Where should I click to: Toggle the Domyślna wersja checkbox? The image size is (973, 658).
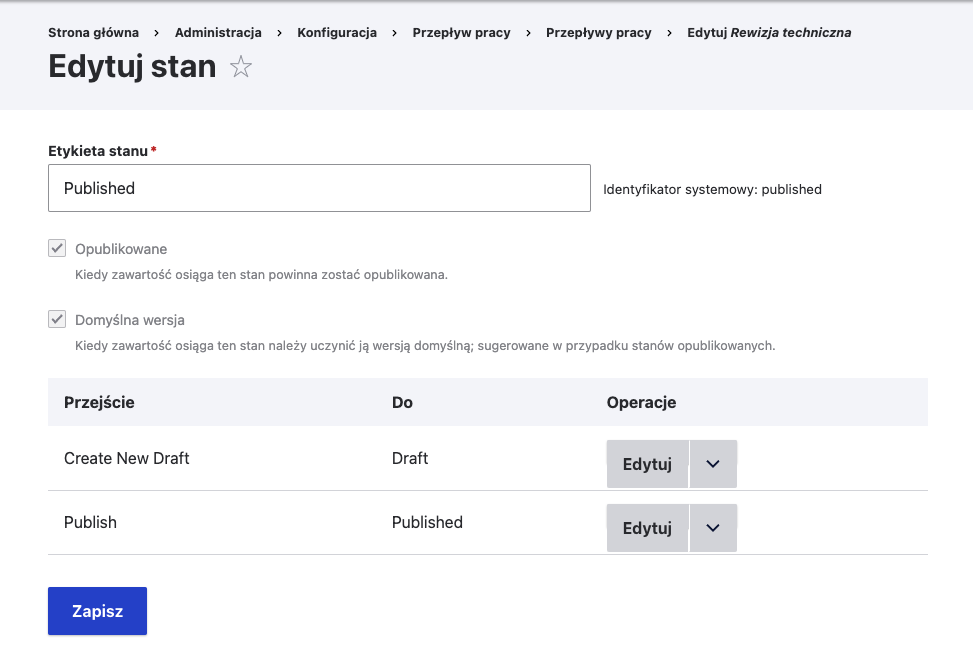pos(57,320)
